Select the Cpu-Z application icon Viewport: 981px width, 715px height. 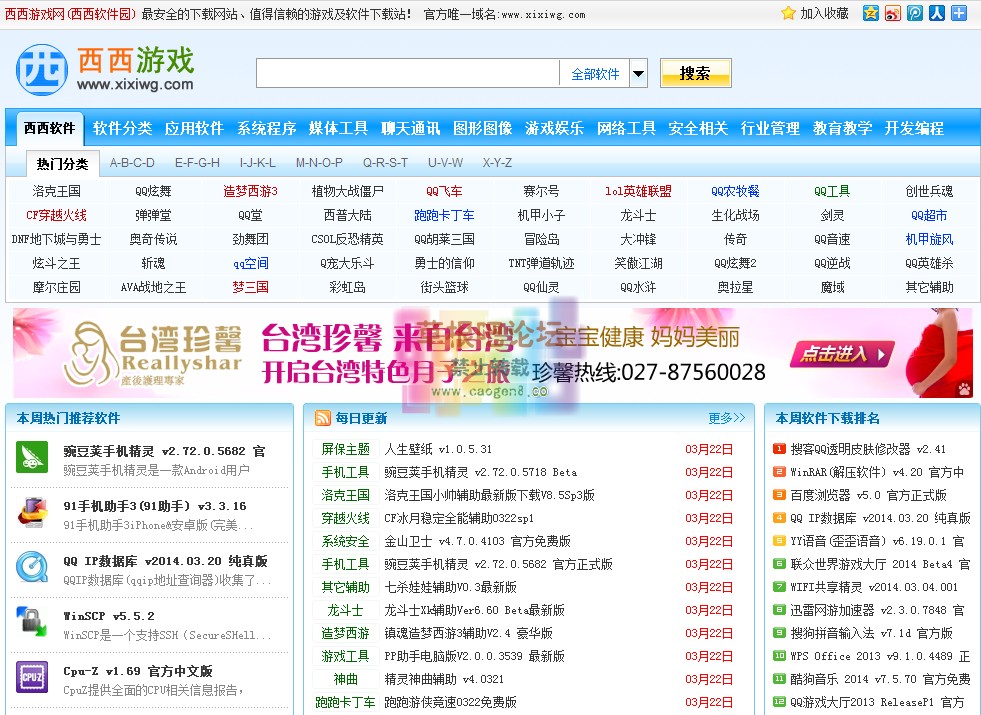[32, 677]
